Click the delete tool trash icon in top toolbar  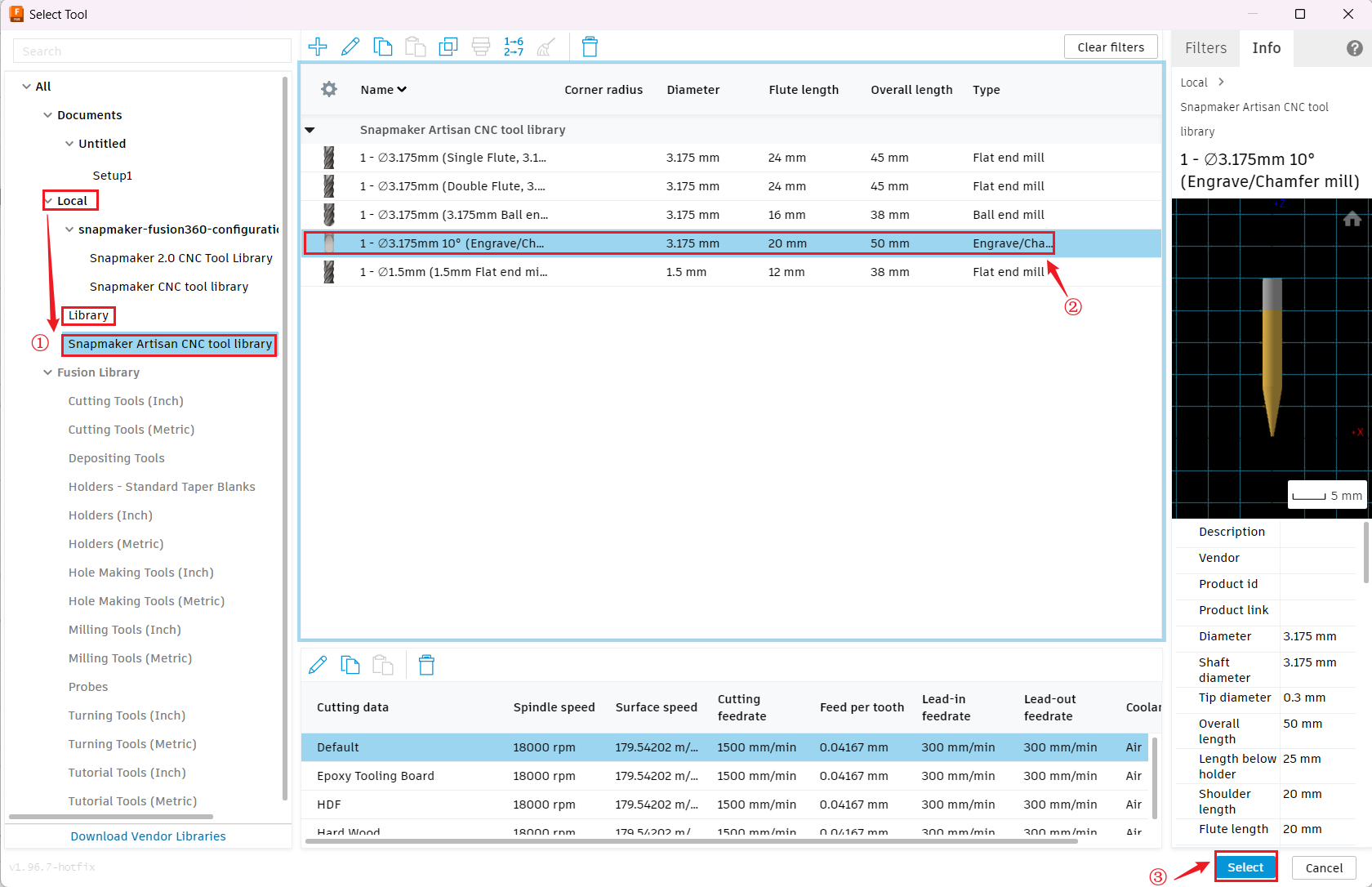click(590, 47)
